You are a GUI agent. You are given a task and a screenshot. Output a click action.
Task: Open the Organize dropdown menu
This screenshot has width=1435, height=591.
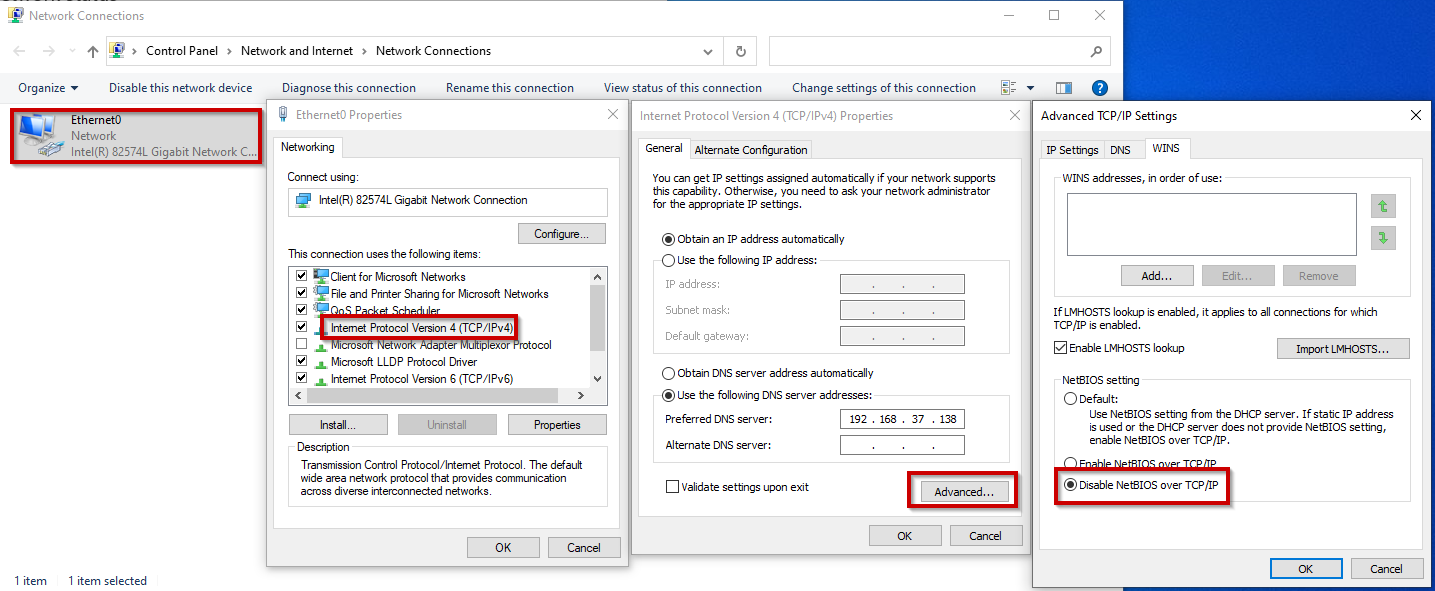pyautogui.click(x=48, y=88)
